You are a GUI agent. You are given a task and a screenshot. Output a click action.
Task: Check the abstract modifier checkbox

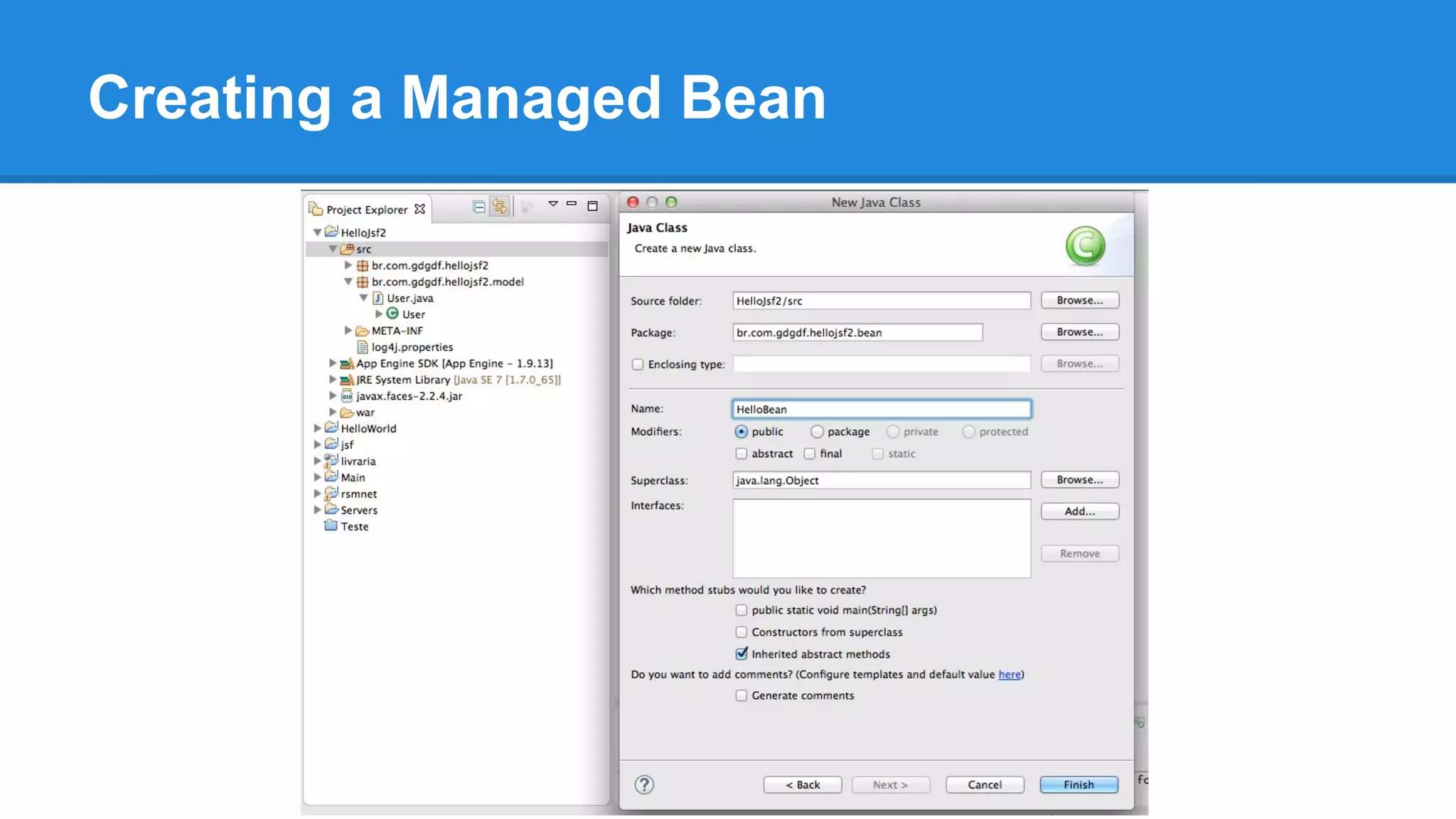coord(742,454)
